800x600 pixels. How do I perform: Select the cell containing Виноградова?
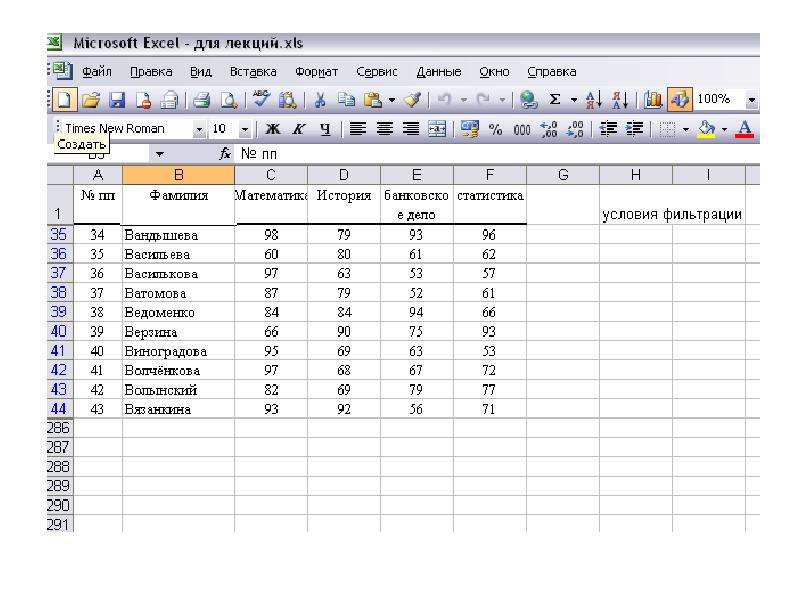click(x=179, y=351)
